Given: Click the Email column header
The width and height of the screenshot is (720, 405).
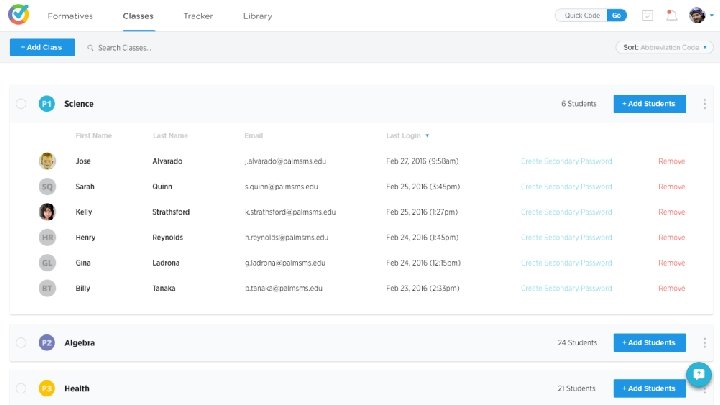Looking at the screenshot, I should click(x=253, y=135).
